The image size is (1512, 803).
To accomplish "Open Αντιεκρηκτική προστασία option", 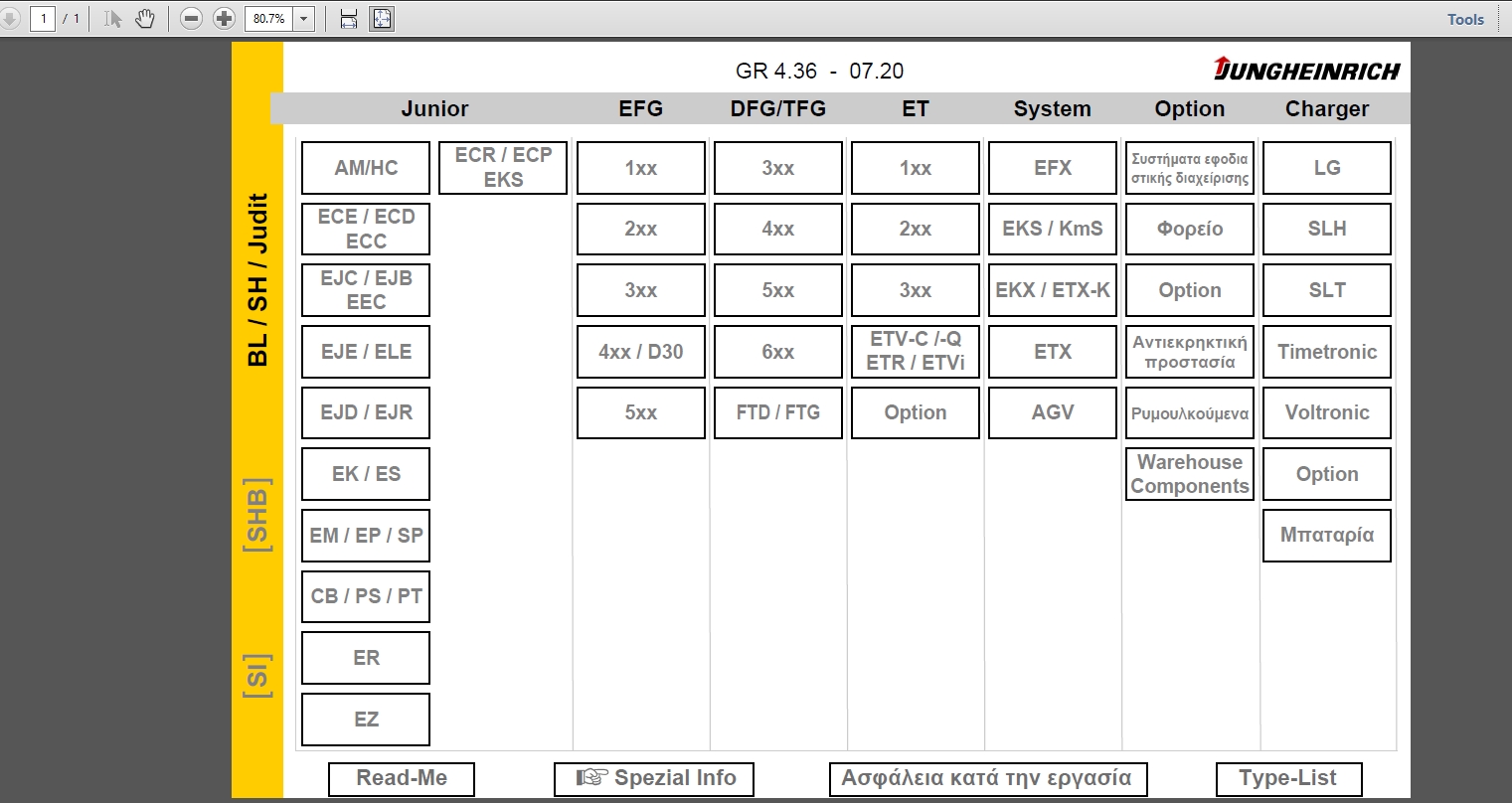I will 1190,352.
